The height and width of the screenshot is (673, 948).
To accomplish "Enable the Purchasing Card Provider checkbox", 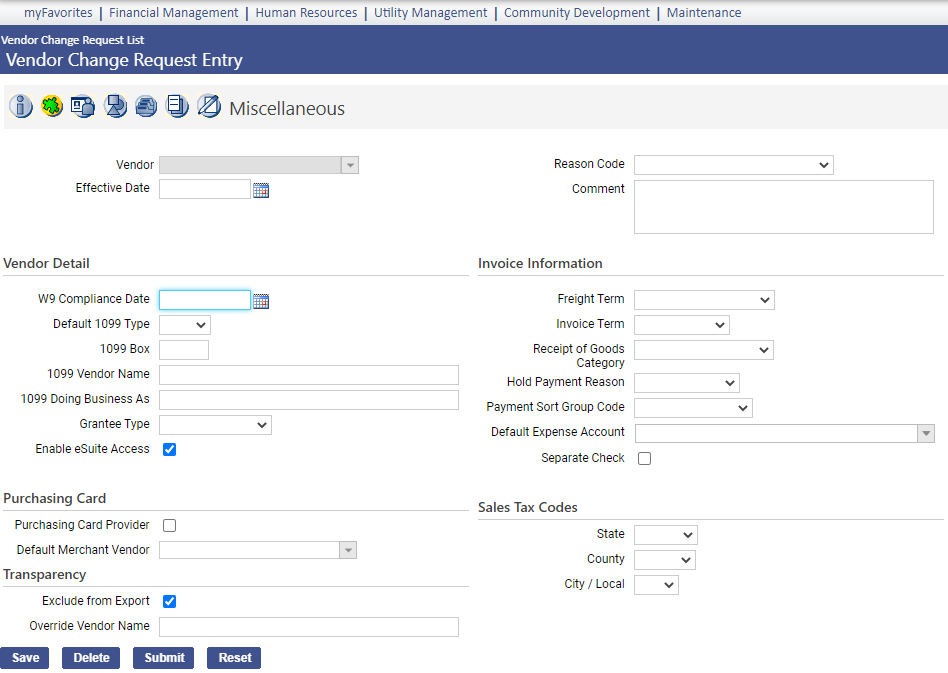I will pyautogui.click(x=170, y=526).
